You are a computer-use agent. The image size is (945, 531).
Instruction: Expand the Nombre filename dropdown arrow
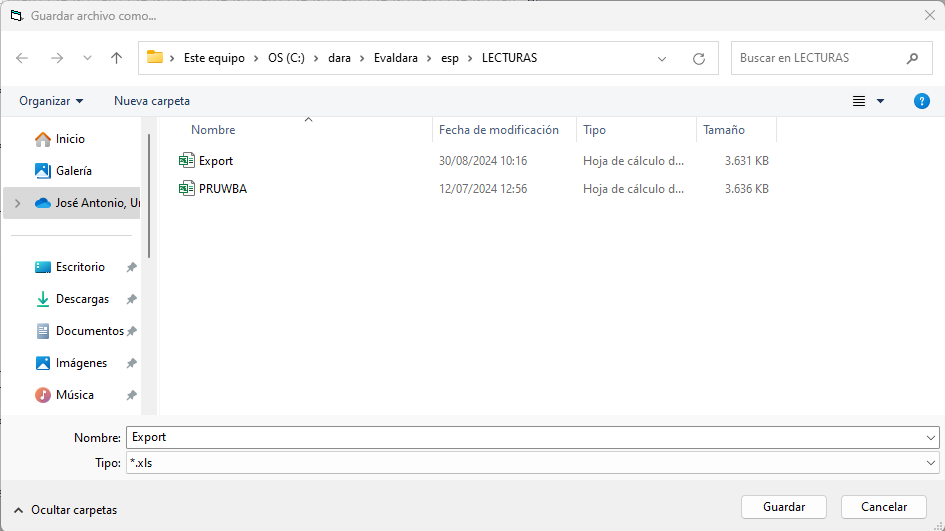[931, 438]
